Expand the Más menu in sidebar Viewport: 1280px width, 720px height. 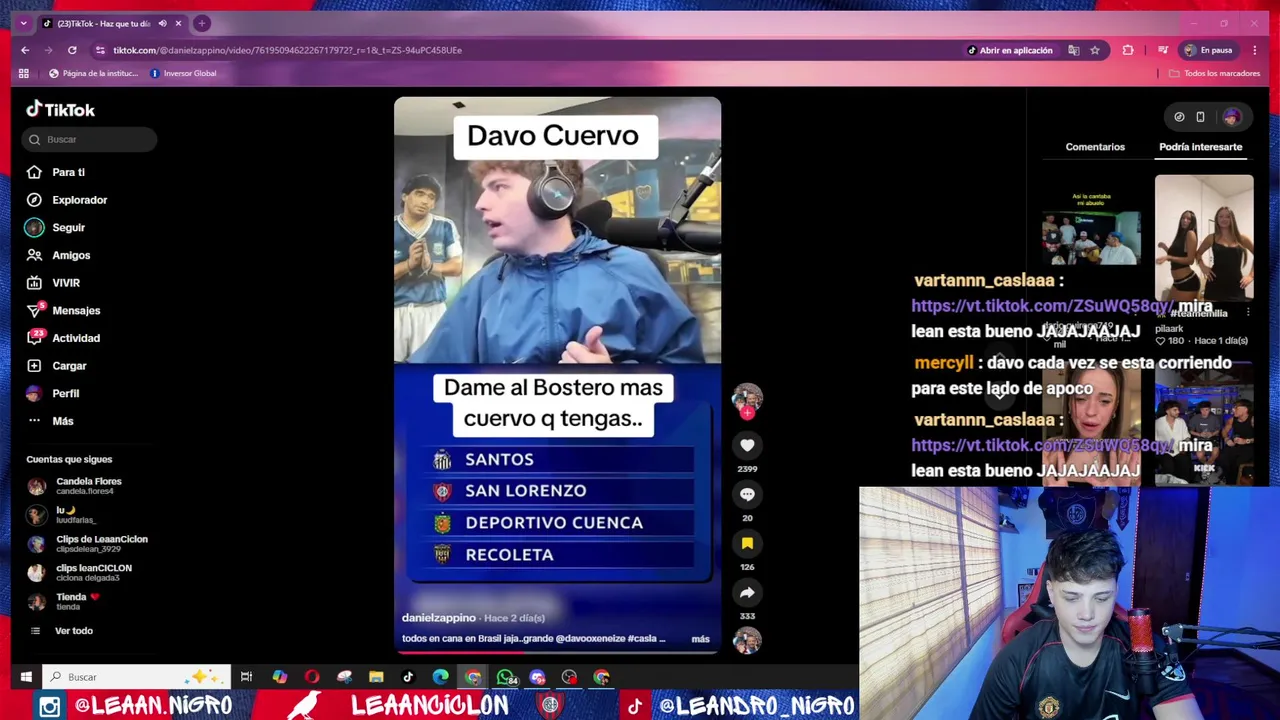tap(50, 421)
